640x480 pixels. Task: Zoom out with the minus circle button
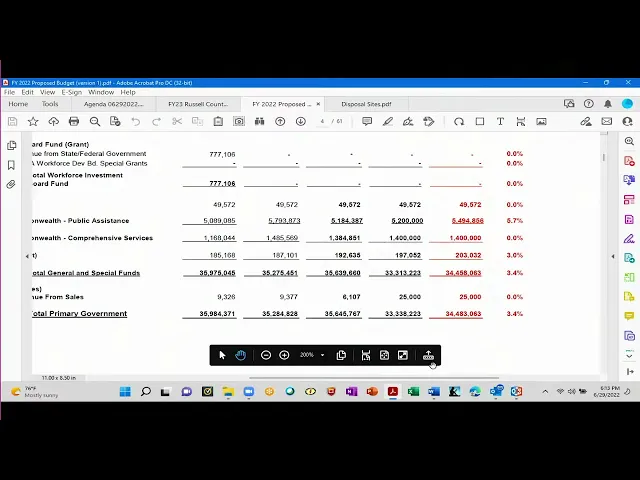click(x=266, y=355)
